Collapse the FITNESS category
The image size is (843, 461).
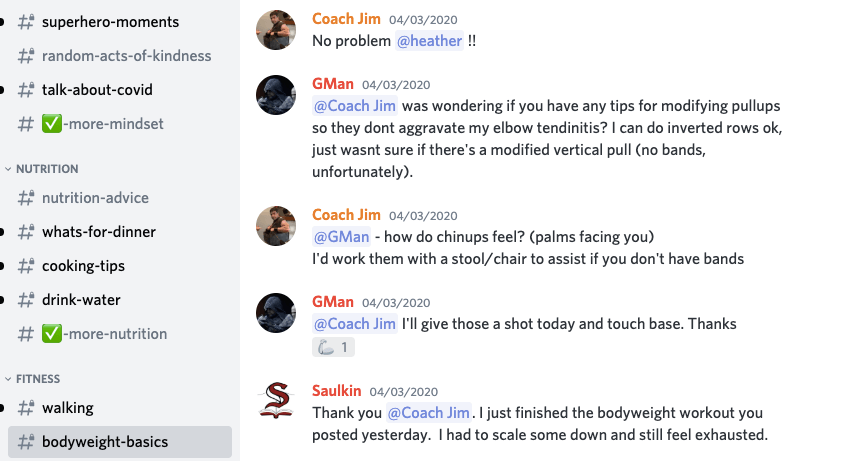(38, 379)
